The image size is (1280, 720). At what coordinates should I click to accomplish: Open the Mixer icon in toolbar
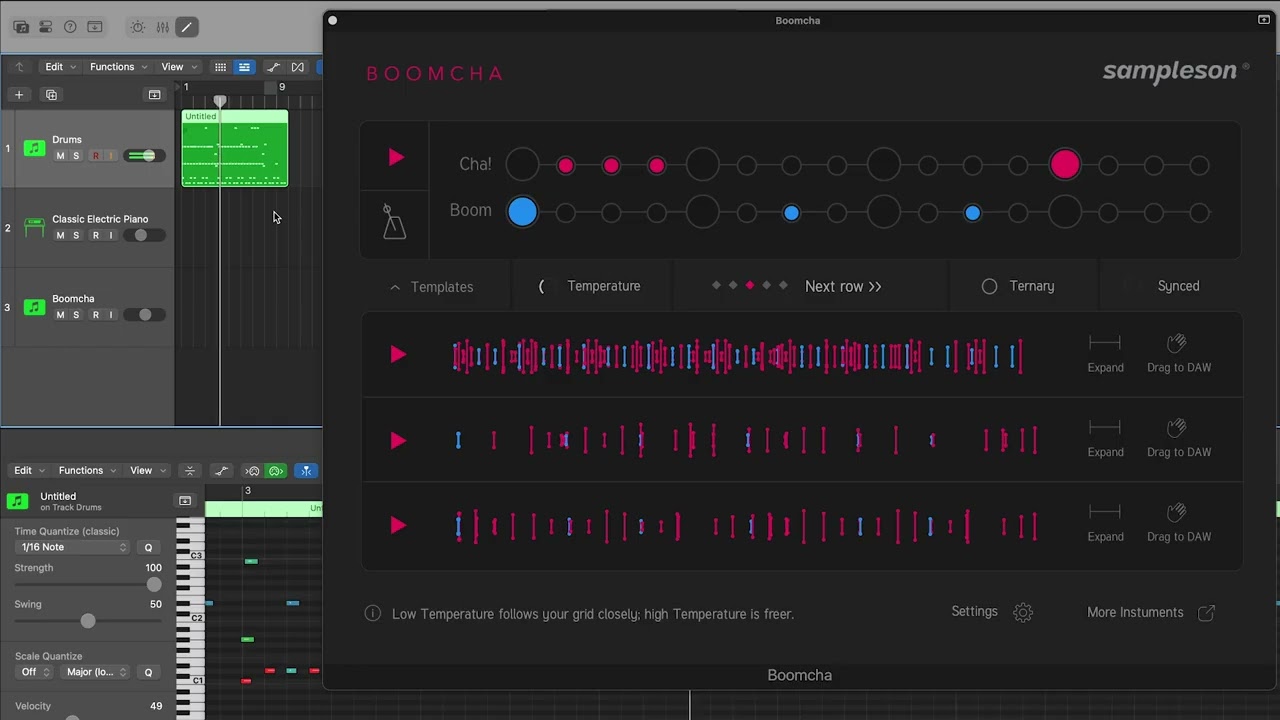click(x=162, y=27)
